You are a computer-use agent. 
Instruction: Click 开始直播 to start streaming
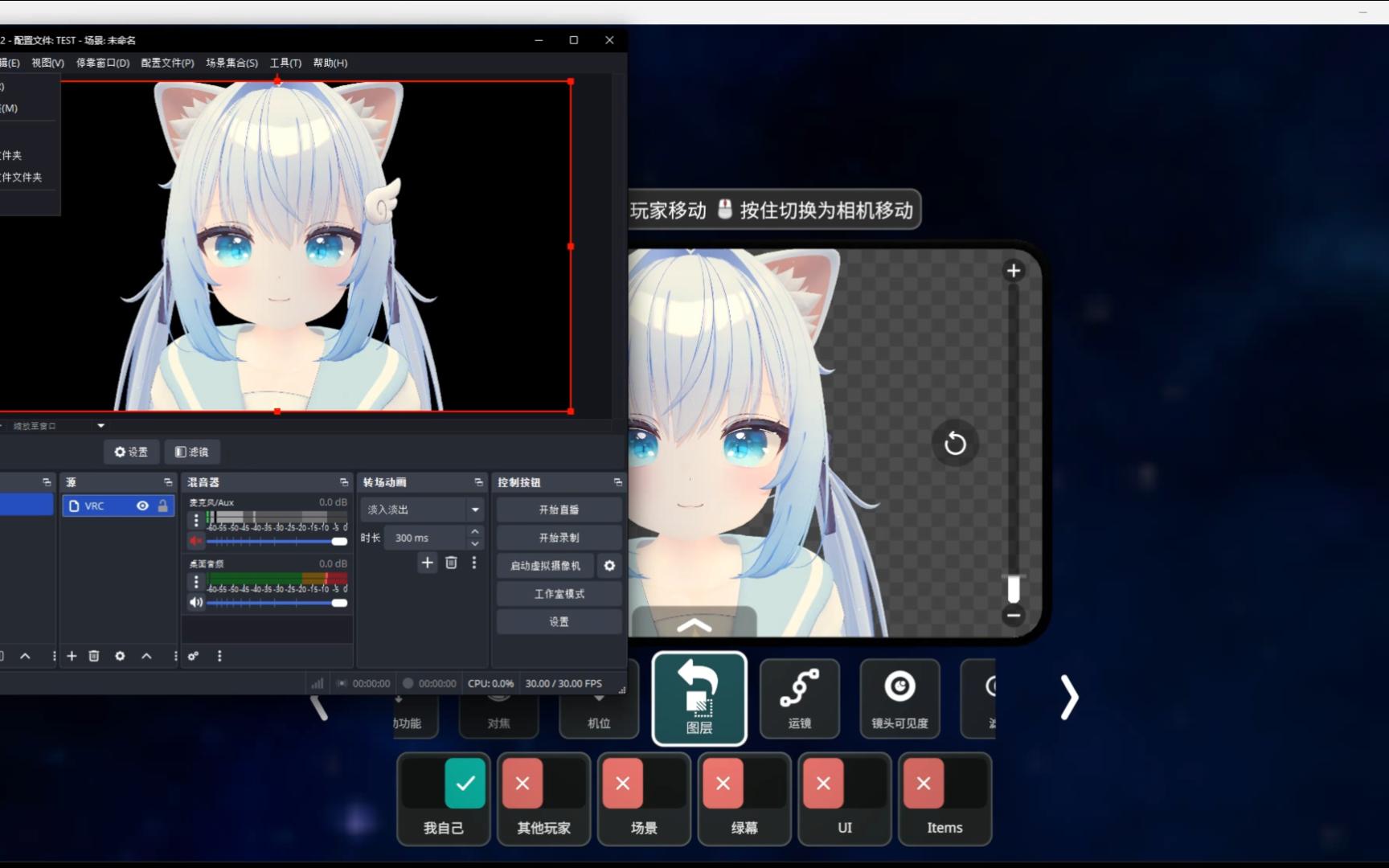pyautogui.click(x=559, y=510)
